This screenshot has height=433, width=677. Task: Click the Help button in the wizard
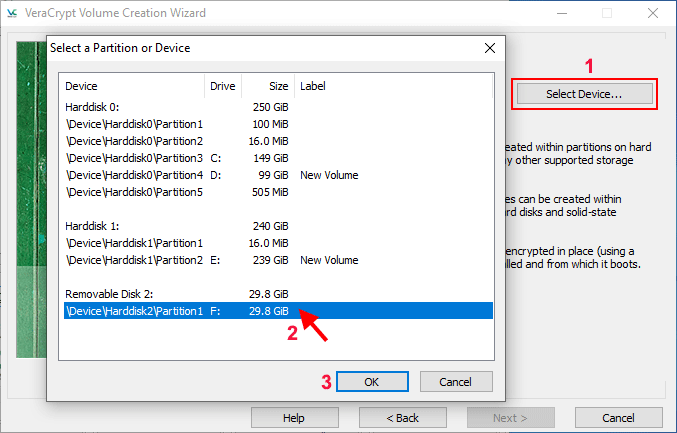294,417
